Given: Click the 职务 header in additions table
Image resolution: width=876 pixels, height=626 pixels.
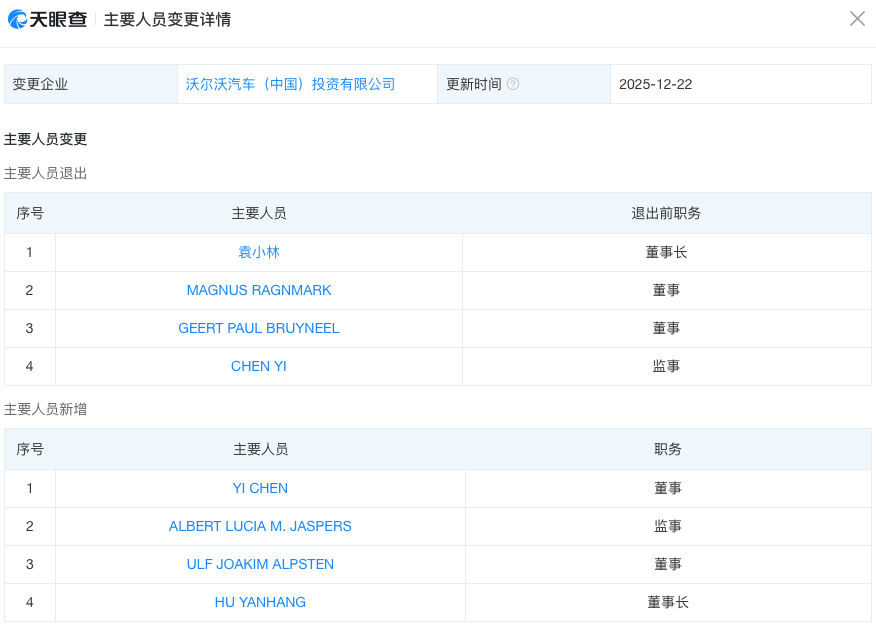Looking at the screenshot, I should pos(668,450).
